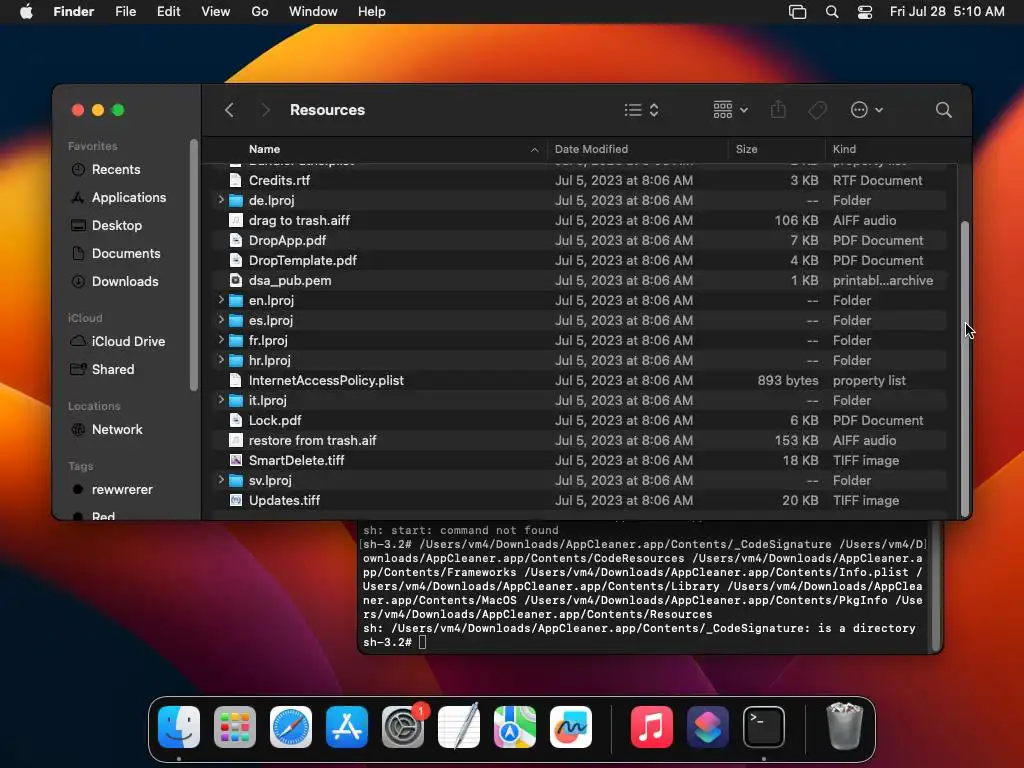Click the sidebar scrollbar
The image size is (1024, 768).
(x=194, y=264)
